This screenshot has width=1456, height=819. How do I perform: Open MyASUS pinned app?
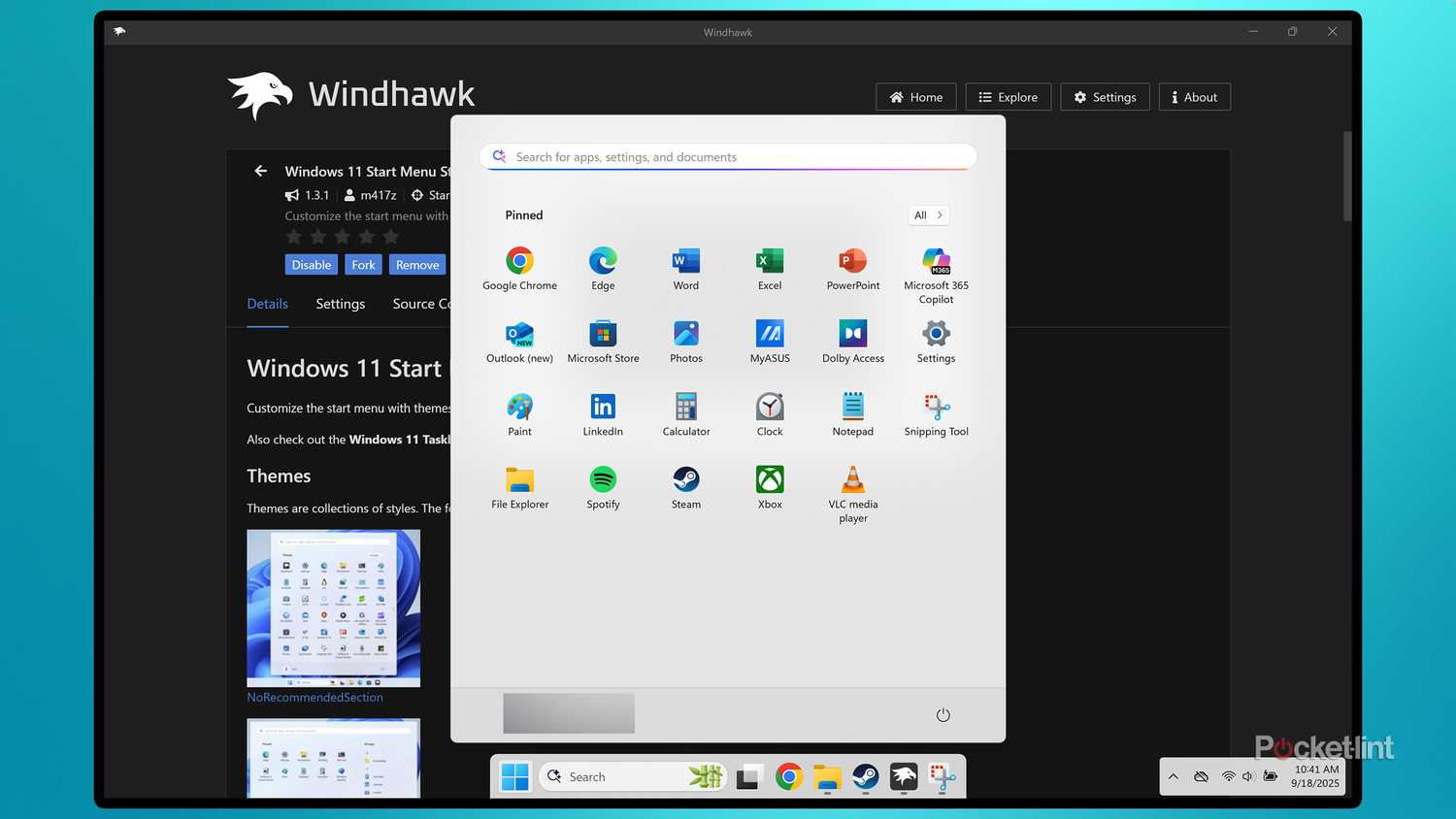click(770, 342)
